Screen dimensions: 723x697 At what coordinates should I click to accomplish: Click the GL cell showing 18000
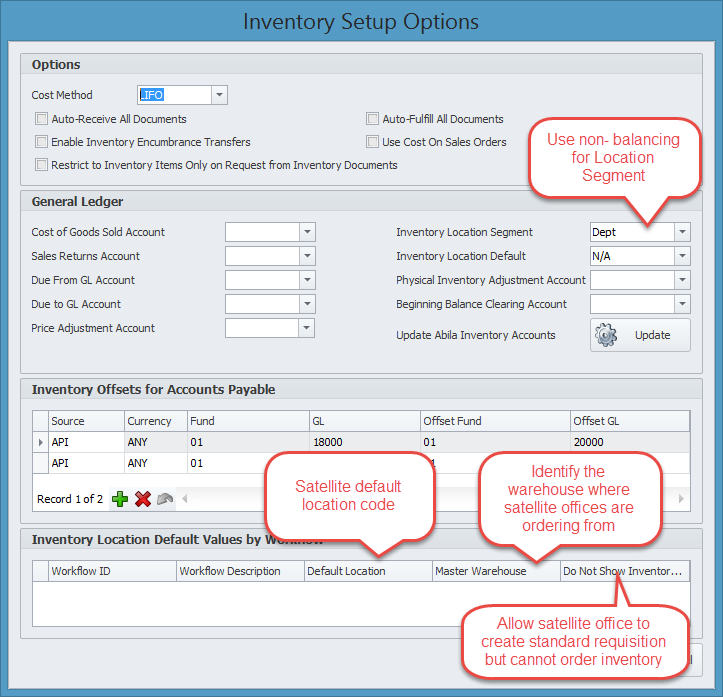(364, 441)
